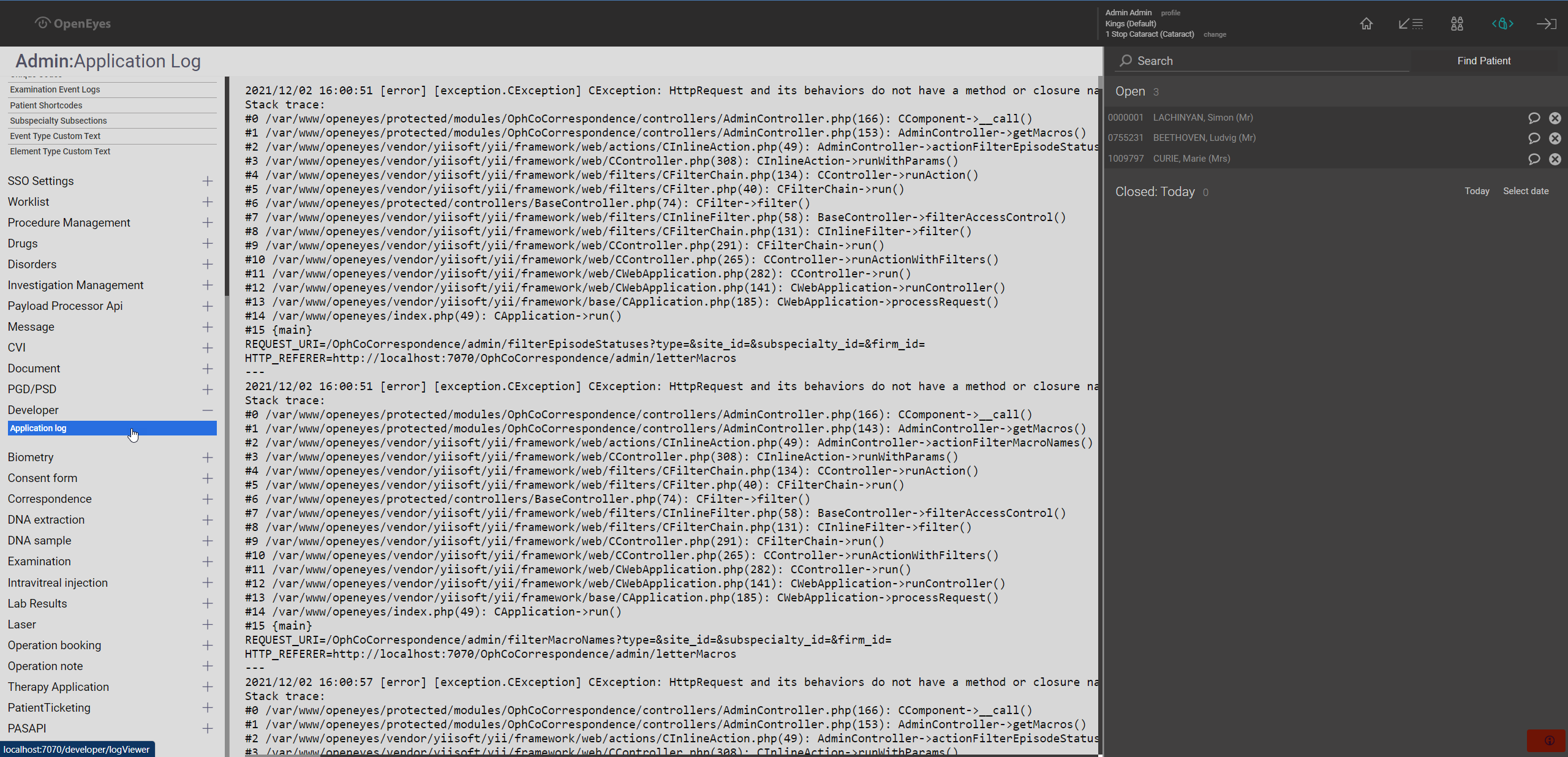Viewport: 1568px width, 757px height.
Task: Click the teal patient hotlist icon
Action: (x=1502, y=24)
